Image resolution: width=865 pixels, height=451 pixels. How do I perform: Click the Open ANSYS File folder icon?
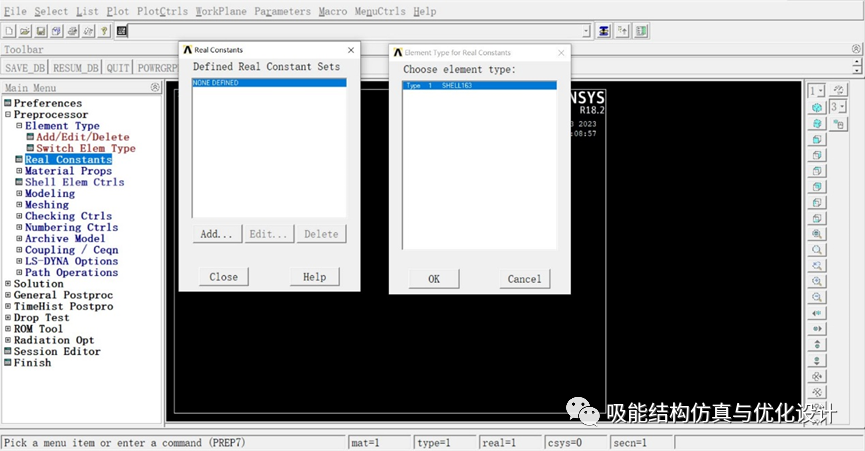click(x=25, y=31)
